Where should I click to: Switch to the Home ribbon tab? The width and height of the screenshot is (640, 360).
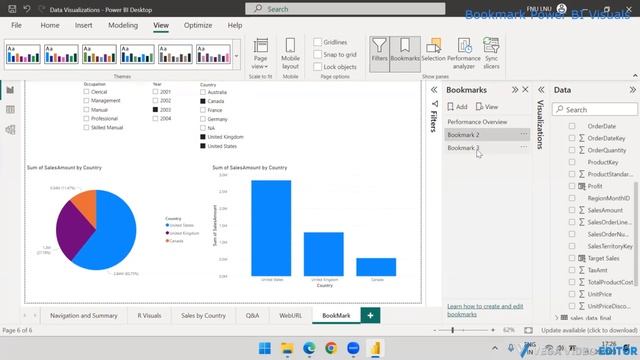(50, 25)
